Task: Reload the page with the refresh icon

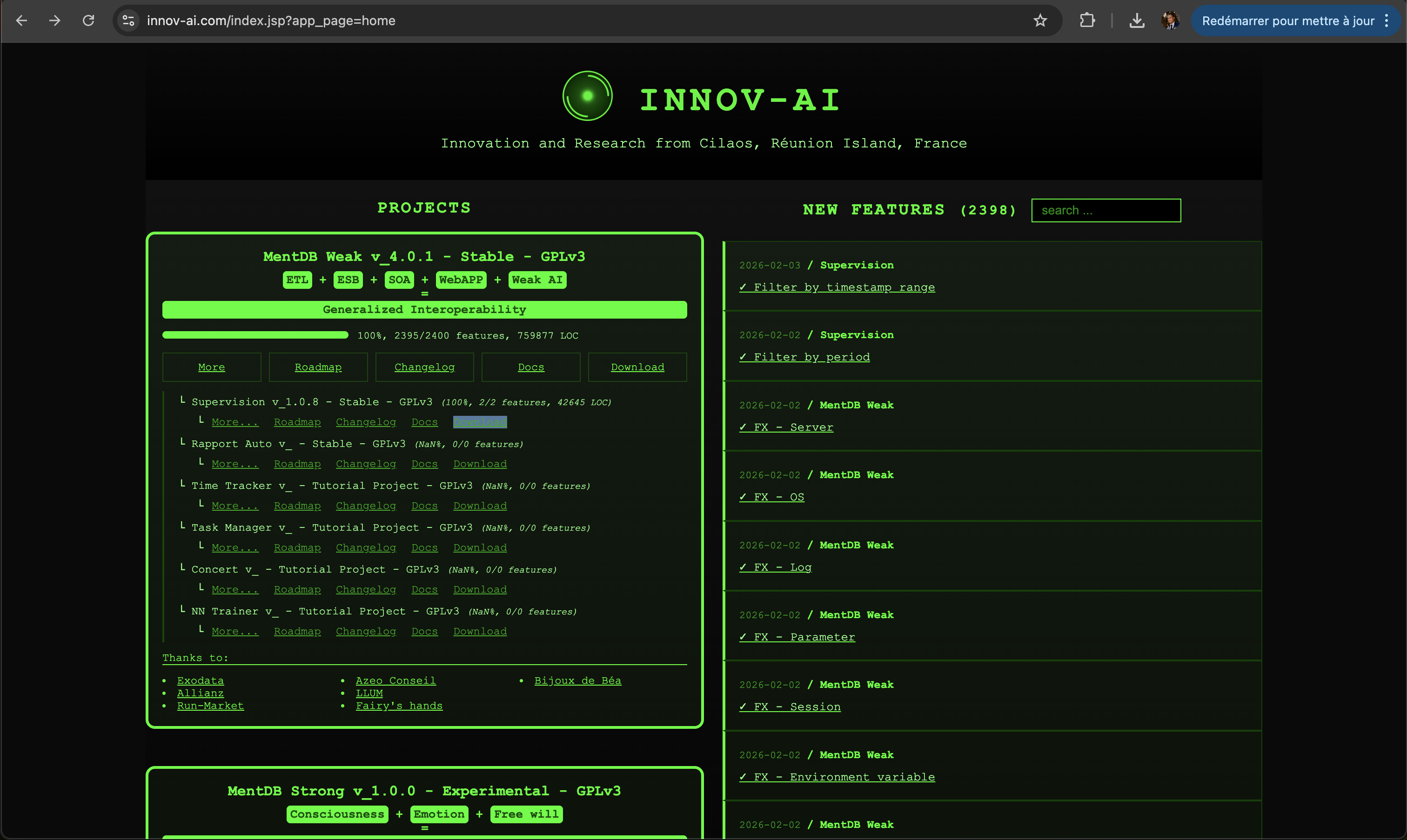Action: click(x=88, y=21)
